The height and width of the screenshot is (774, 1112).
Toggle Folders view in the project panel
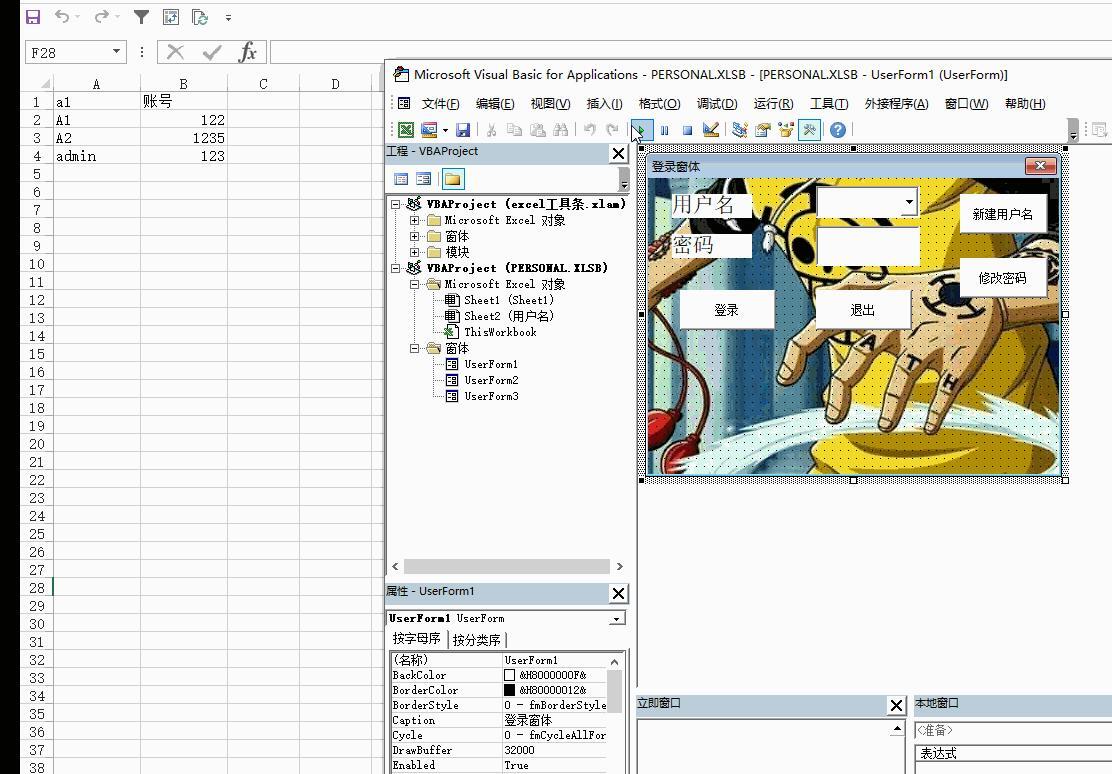tap(453, 179)
